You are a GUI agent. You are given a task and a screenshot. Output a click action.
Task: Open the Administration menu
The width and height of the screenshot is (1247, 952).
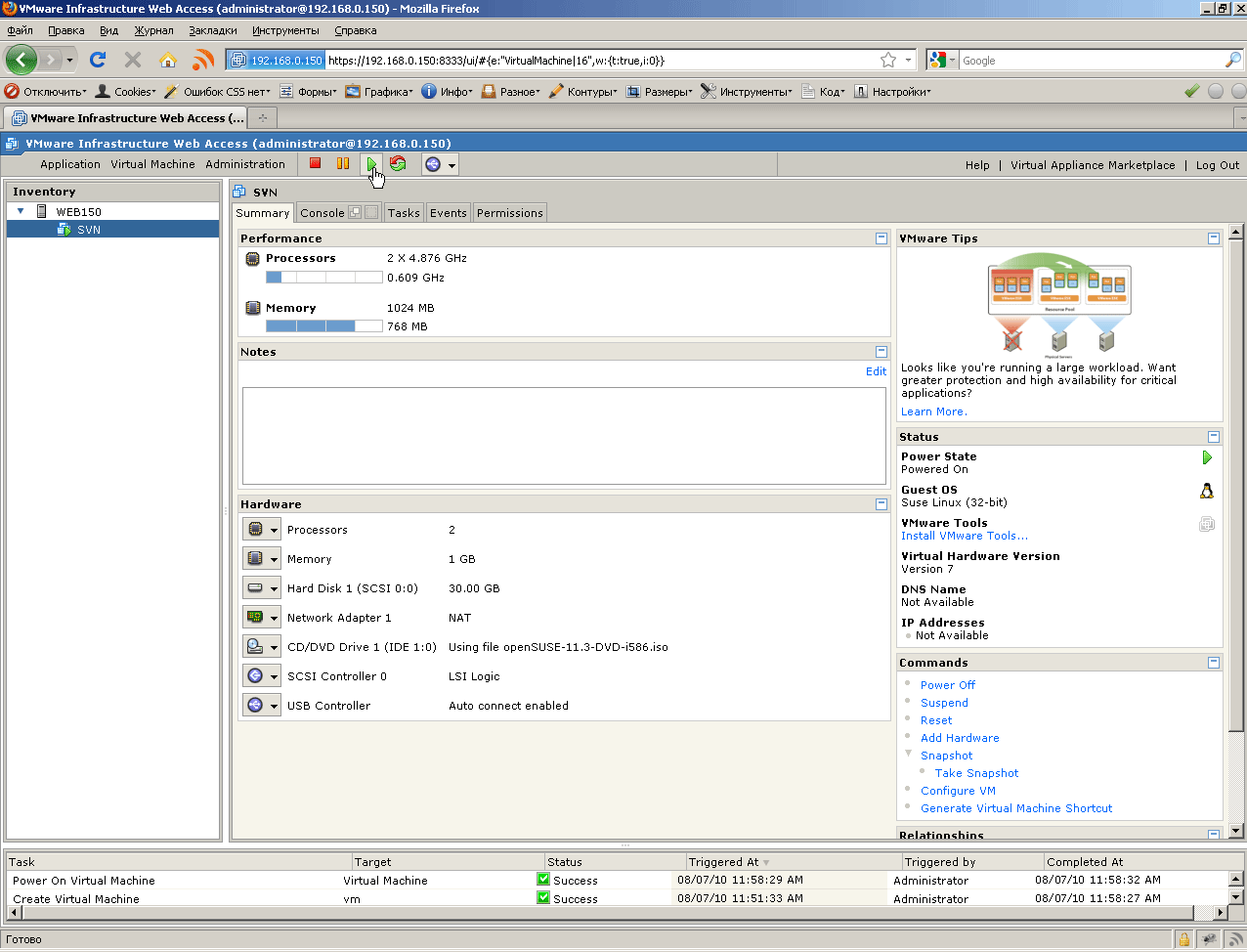pos(245,164)
